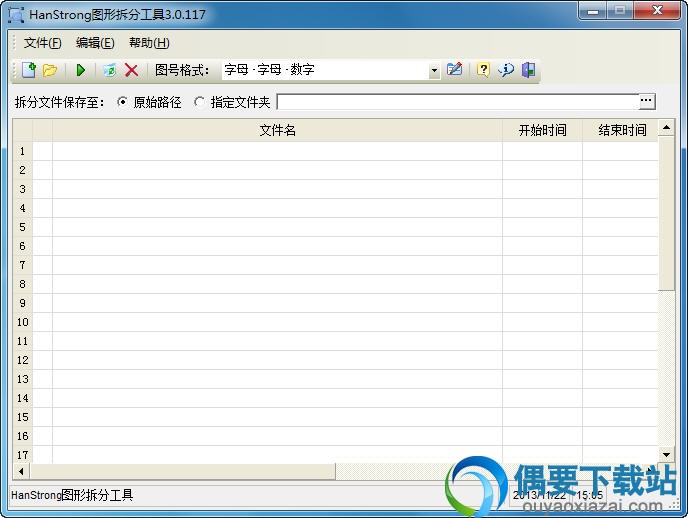Viewport: 688px width, 518px height.
Task: Start splitting with the green play icon
Action: tap(81, 70)
